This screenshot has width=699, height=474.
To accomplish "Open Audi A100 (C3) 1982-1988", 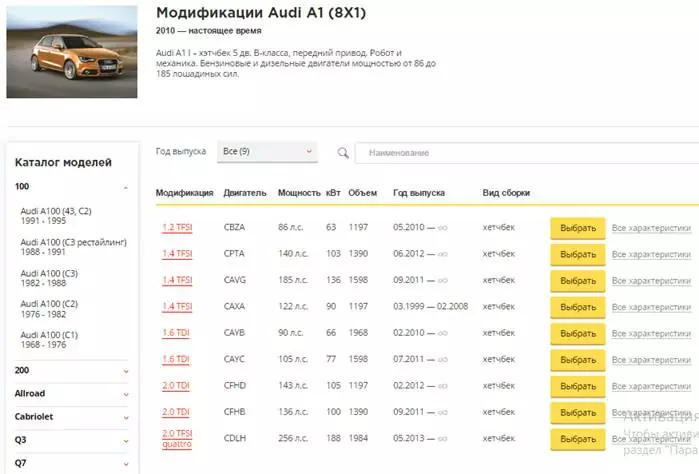I will coord(49,278).
